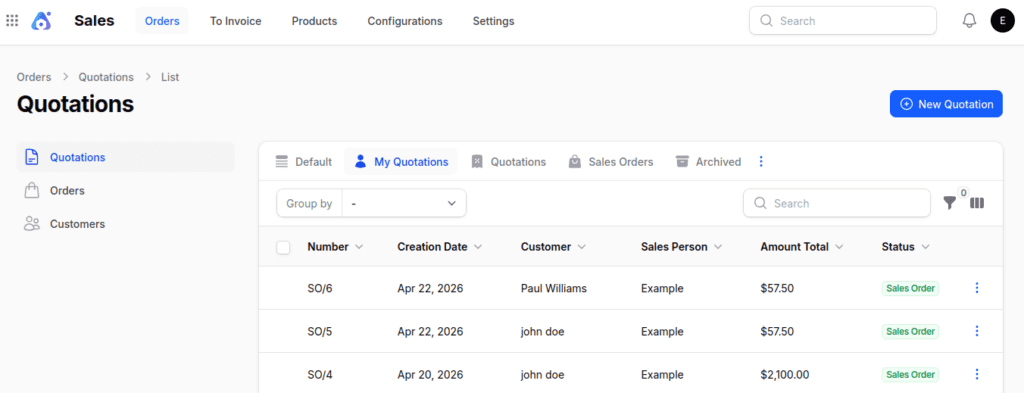Screen dimensions: 1024x393
Task: Click the SO/5 order number
Action: click(x=320, y=331)
